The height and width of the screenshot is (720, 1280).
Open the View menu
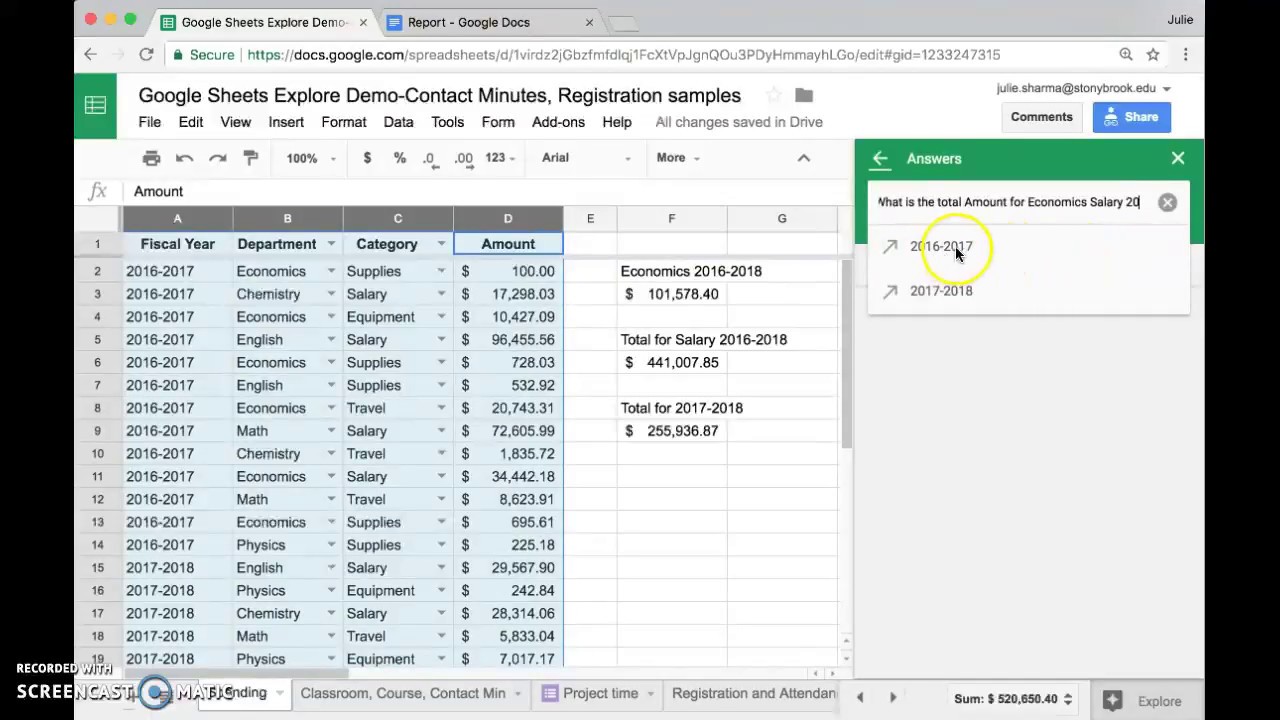click(236, 122)
